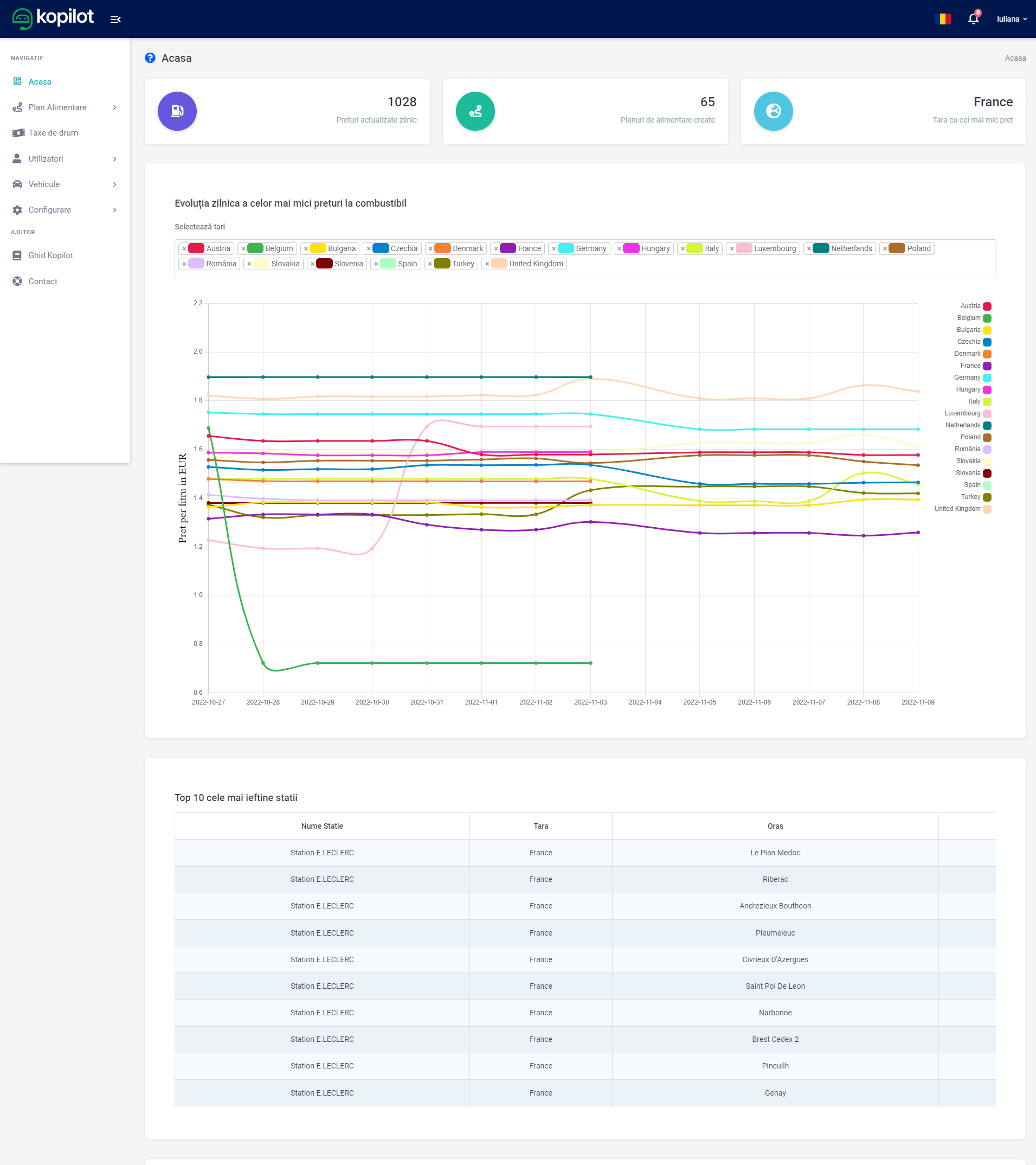Click the Kopilot logo in header
The height and width of the screenshot is (1165, 1036).
click(53, 18)
